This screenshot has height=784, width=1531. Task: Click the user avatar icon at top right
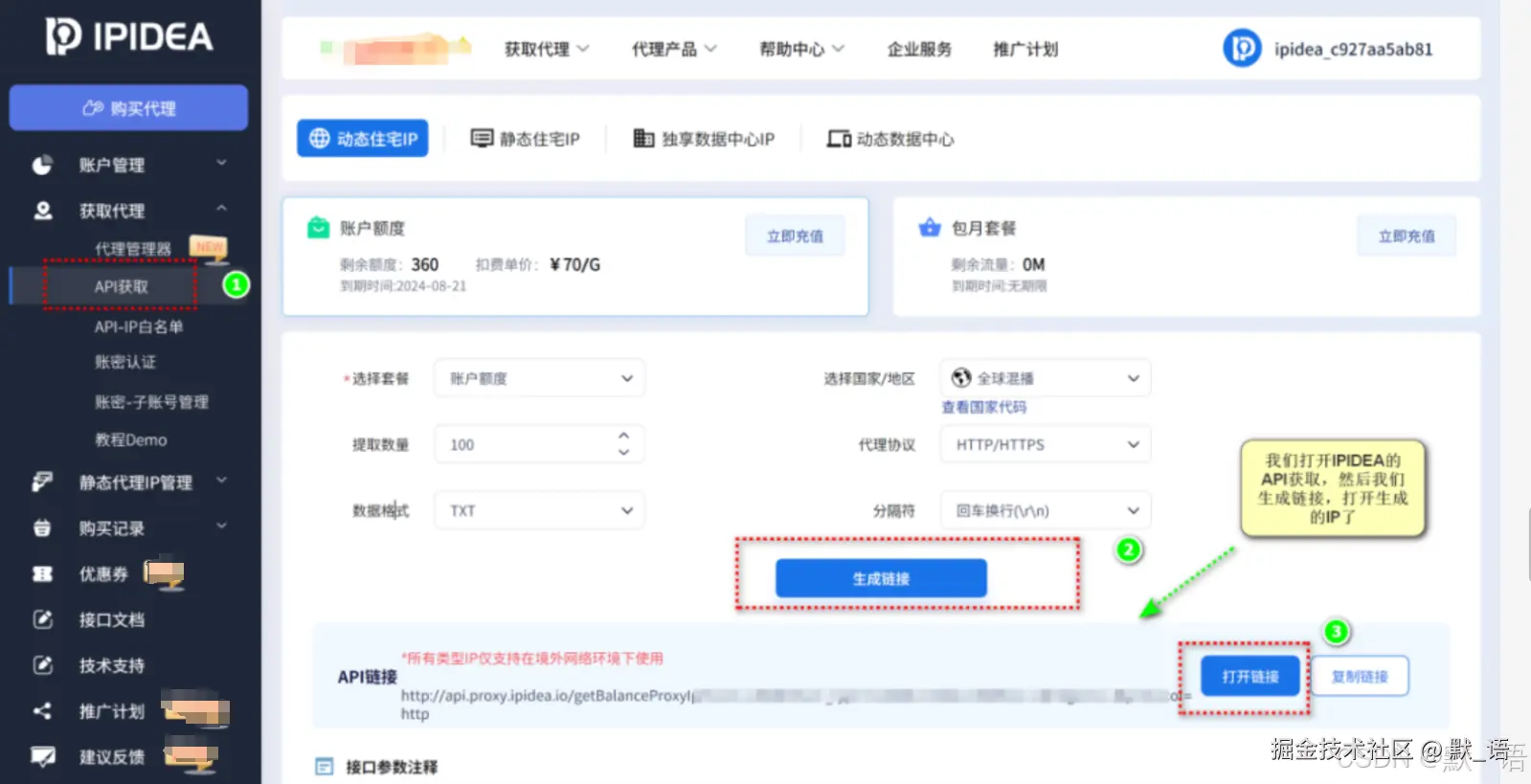[1242, 48]
